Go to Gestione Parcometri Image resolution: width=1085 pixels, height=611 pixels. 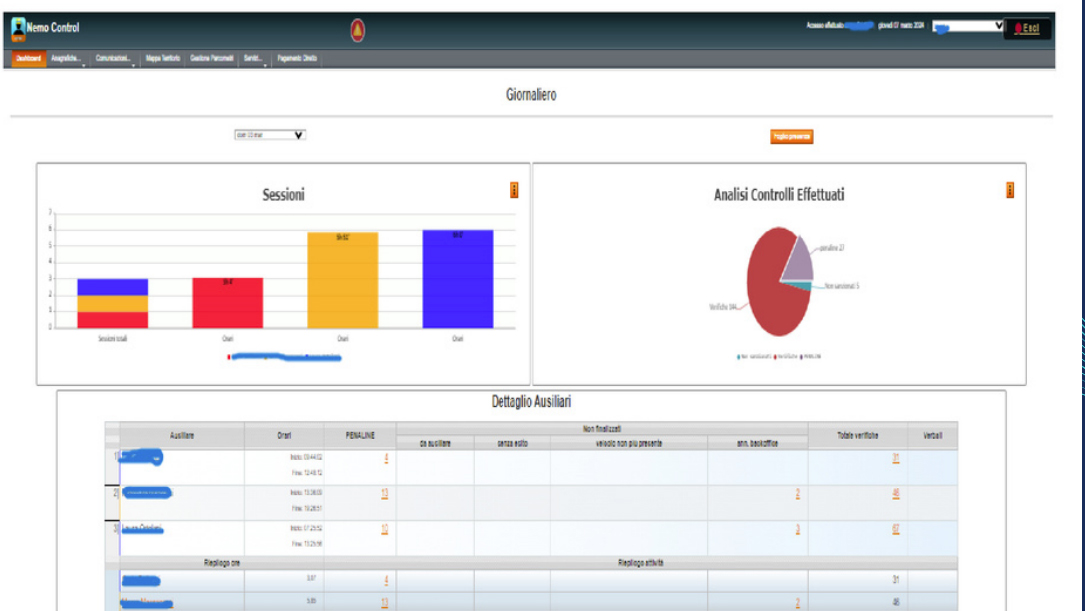point(212,59)
